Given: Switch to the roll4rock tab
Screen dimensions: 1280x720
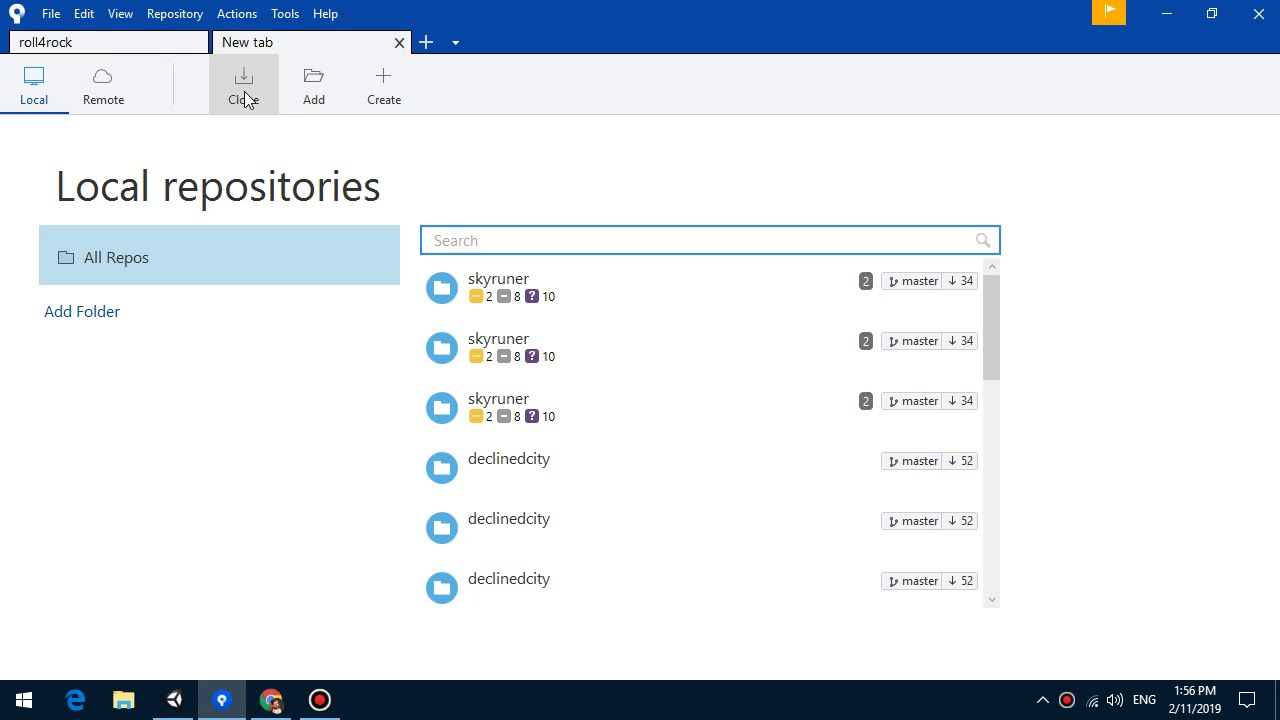Looking at the screenshot, I should [109, 42].
